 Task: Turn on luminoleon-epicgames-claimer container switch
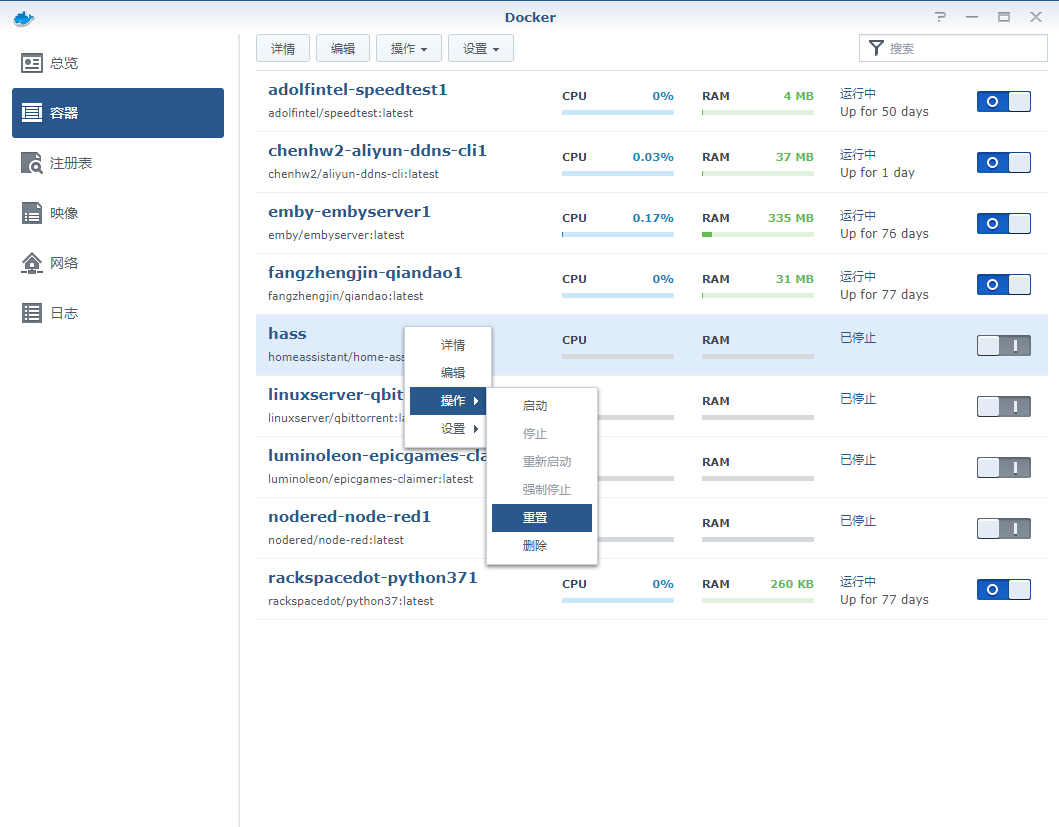pos(1004,468)
